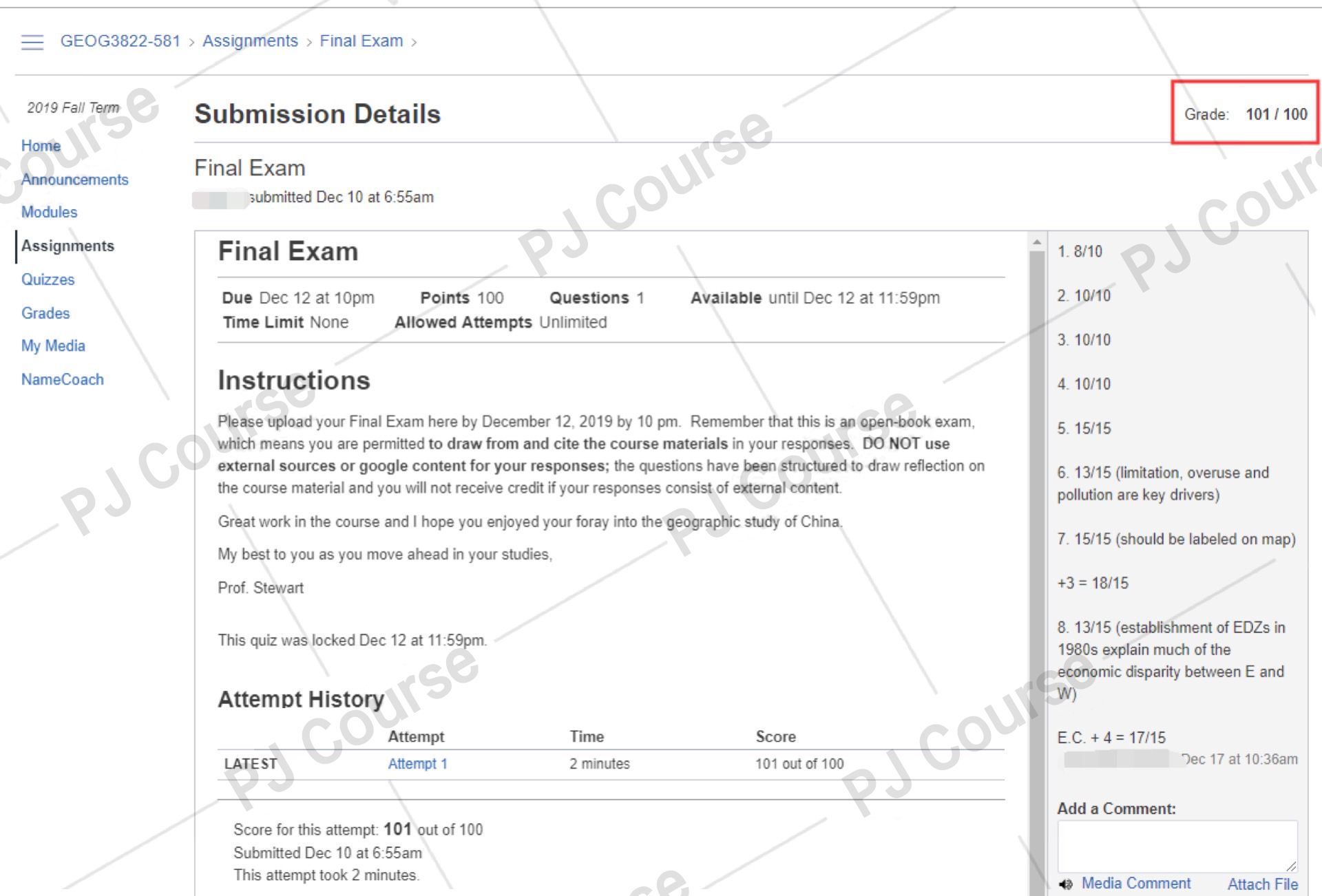This screenshot has height=896, width=1322.
Task: Go to Assignments breadcrumb link
Action: tap(250, 41)
